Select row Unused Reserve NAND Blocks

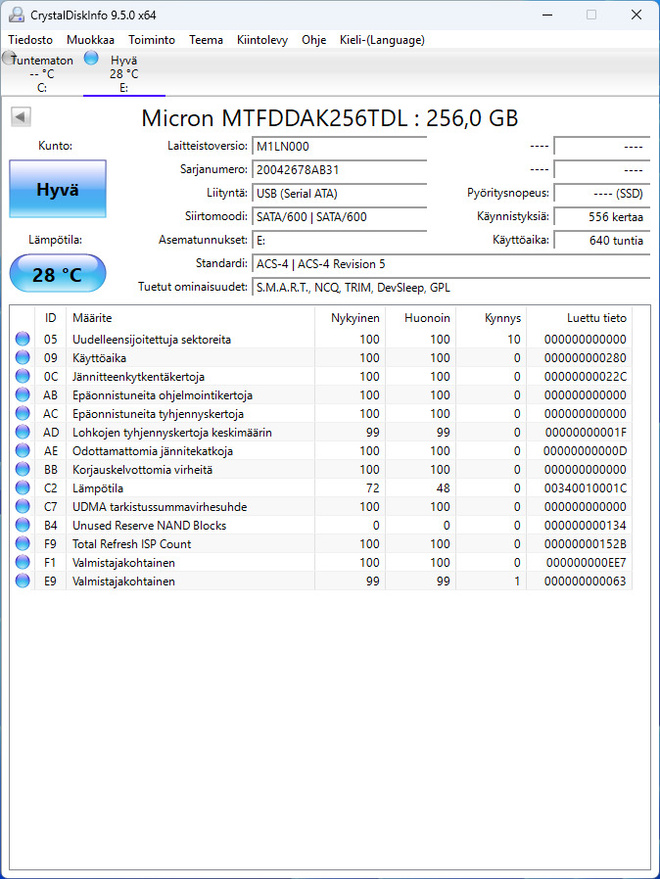point(321,525)
